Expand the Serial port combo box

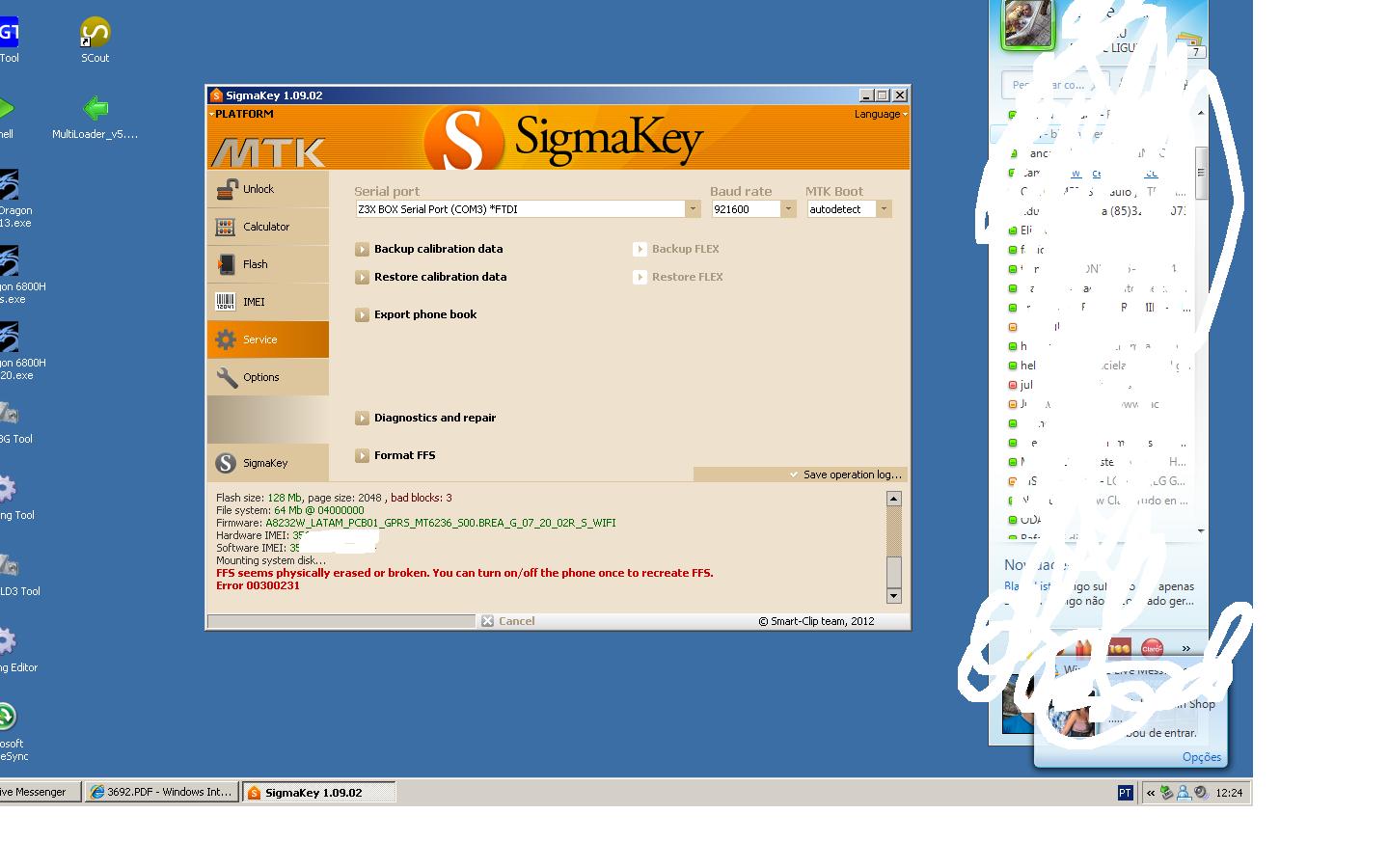692,209
